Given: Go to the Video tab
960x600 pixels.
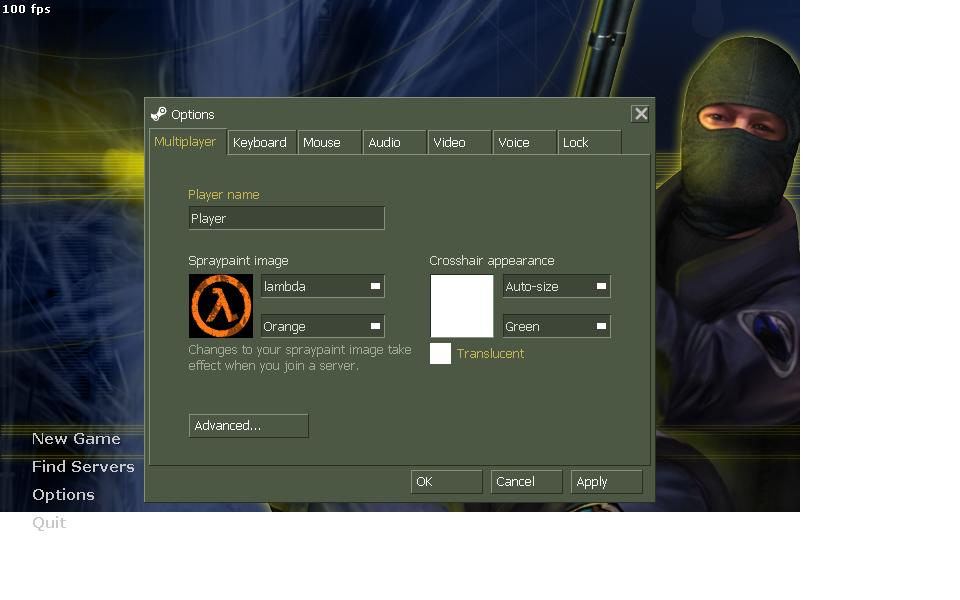Looking at the screenshot, I should point(459,142).
